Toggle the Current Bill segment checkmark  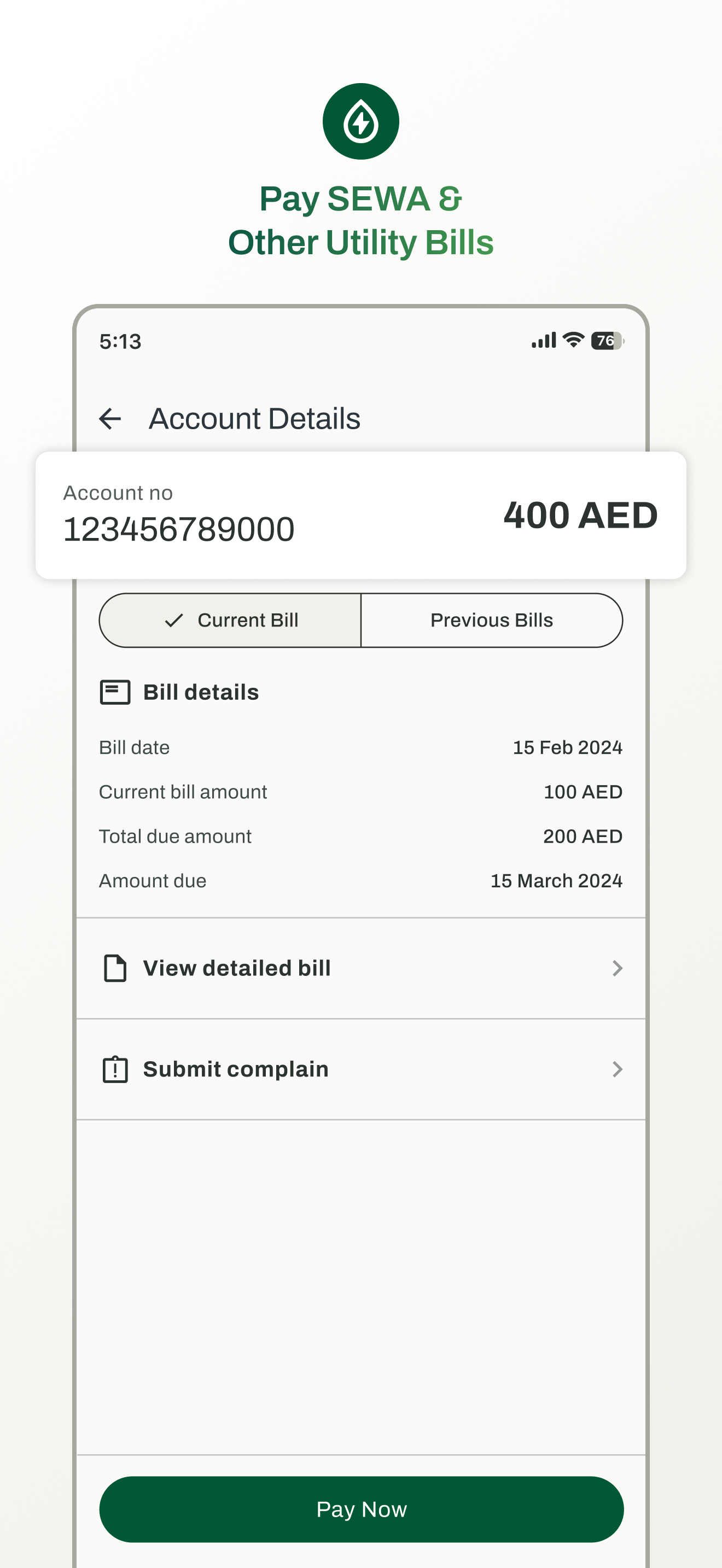tap(174, 621)
